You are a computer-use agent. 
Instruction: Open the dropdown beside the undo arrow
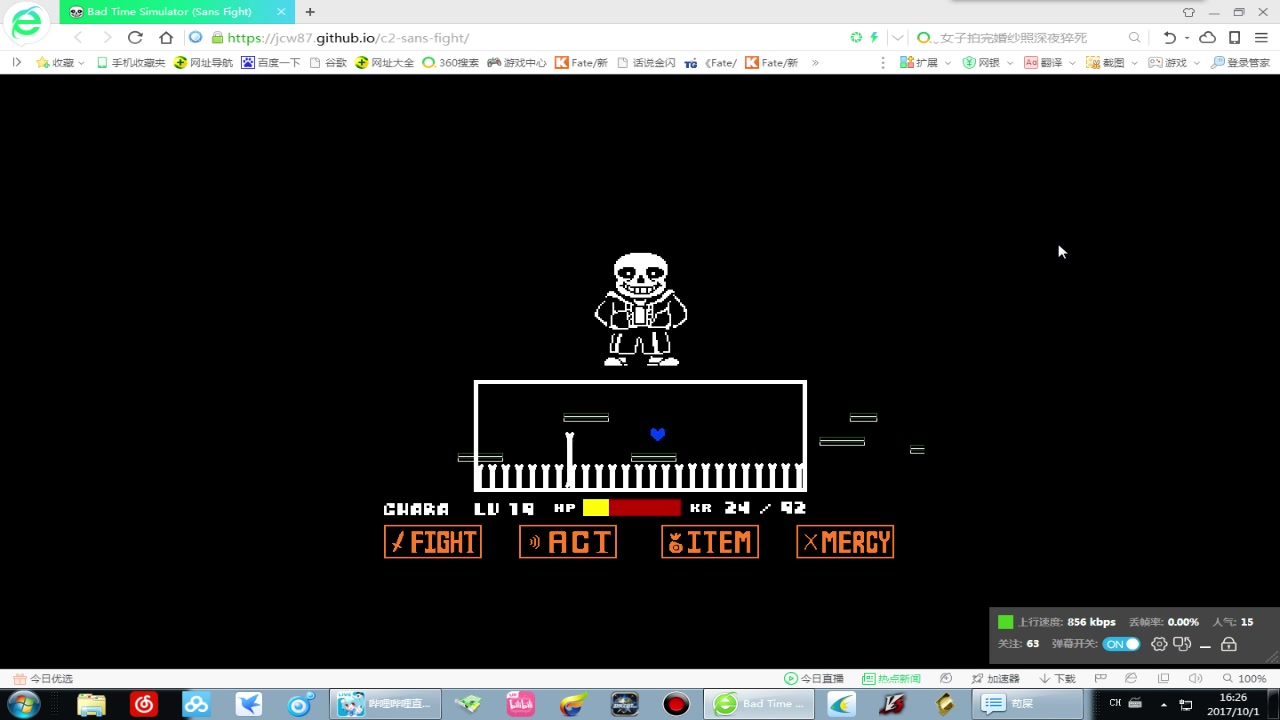click(1186, 38)
